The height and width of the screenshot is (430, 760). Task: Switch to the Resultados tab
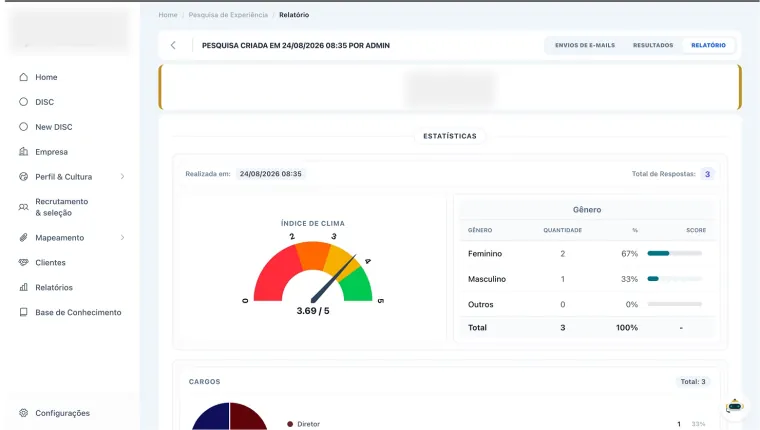(x=653, y=45)
